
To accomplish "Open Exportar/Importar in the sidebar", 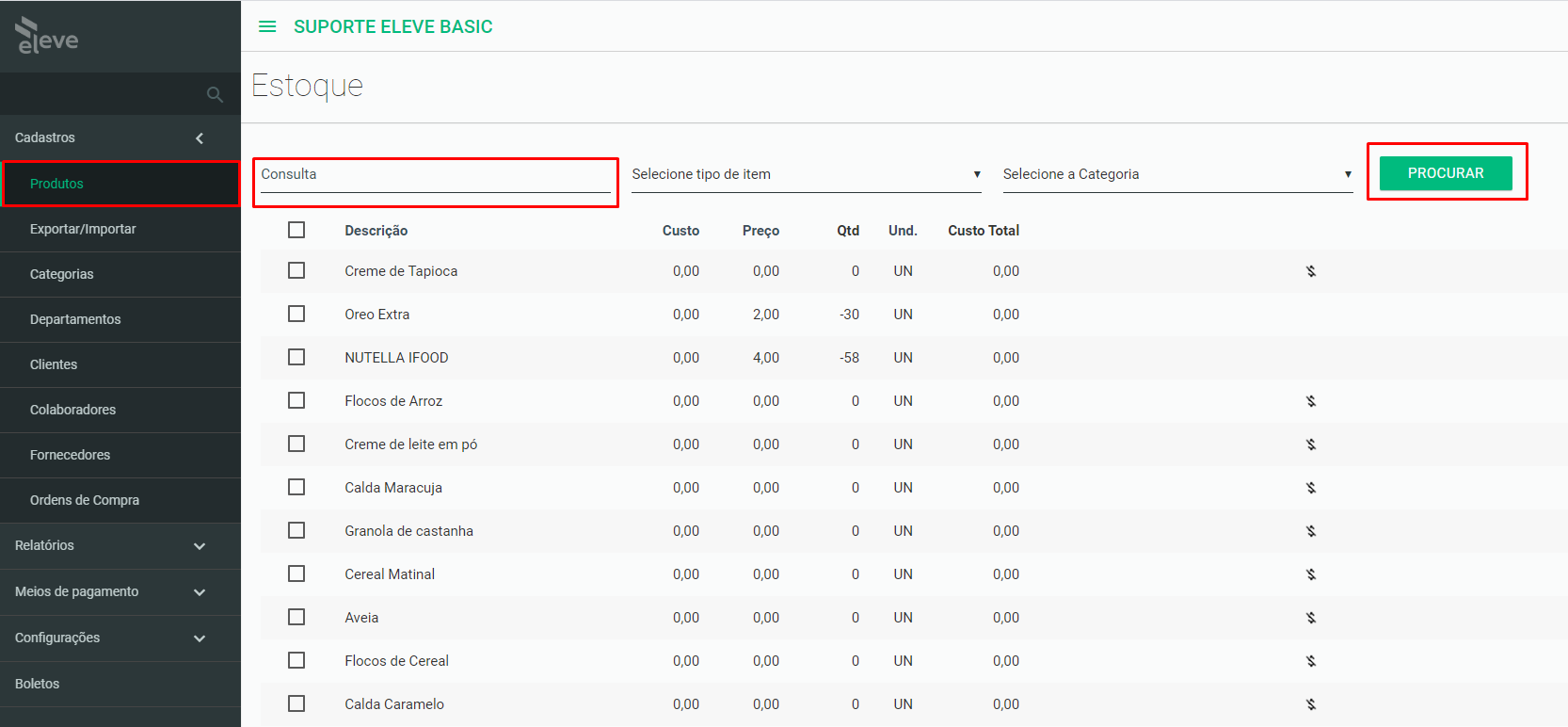I will (x=120, y=229).
